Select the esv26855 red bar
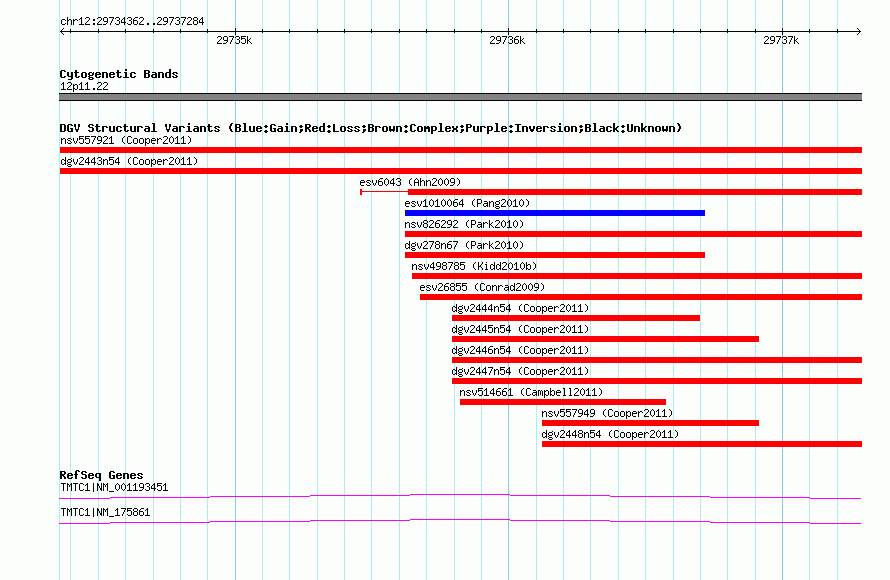The height and width of the screenshot is (580, 890). (x=641, y=297)
